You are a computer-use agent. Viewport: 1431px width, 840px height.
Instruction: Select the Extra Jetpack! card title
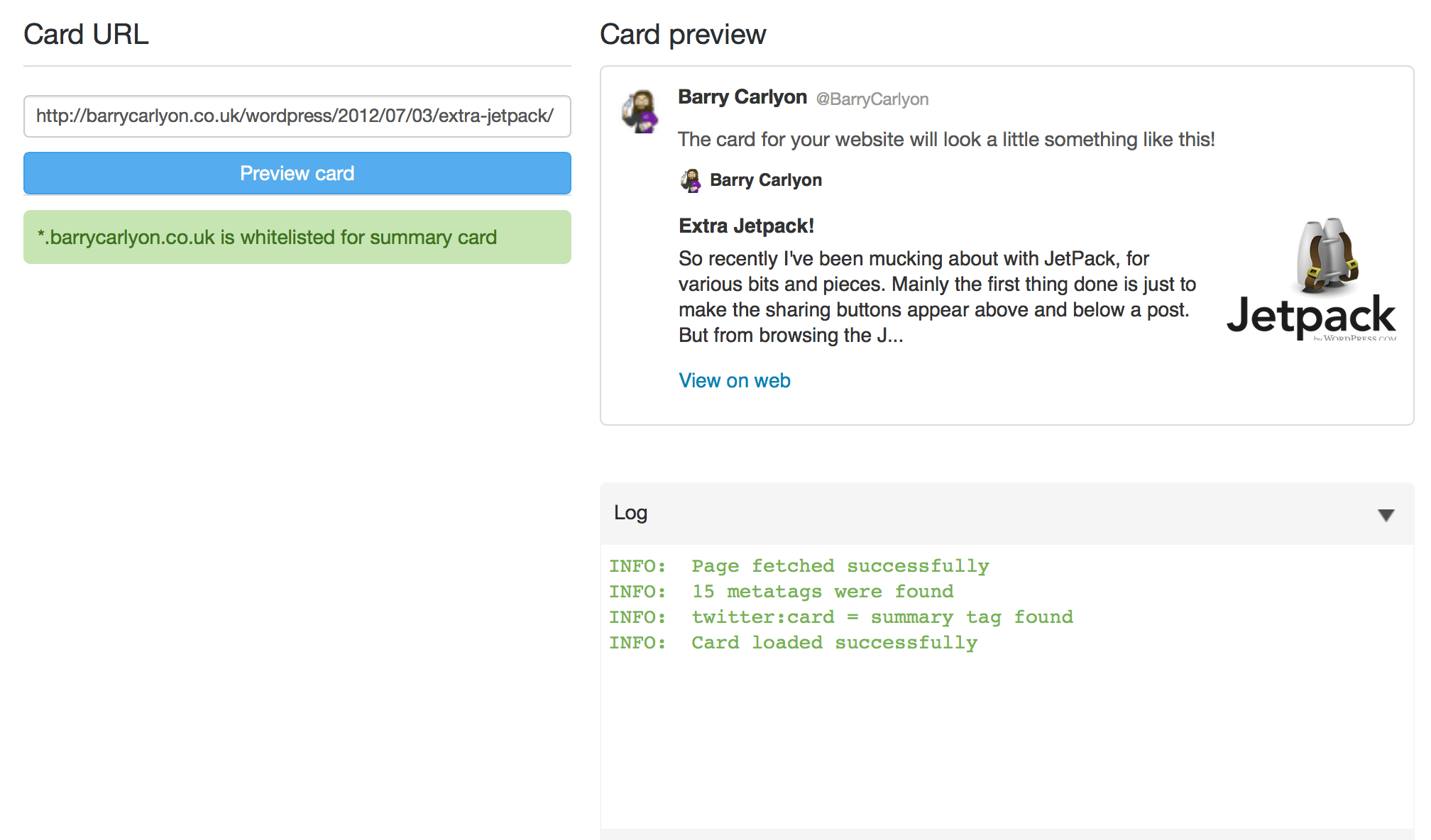[x=746, y=226]
